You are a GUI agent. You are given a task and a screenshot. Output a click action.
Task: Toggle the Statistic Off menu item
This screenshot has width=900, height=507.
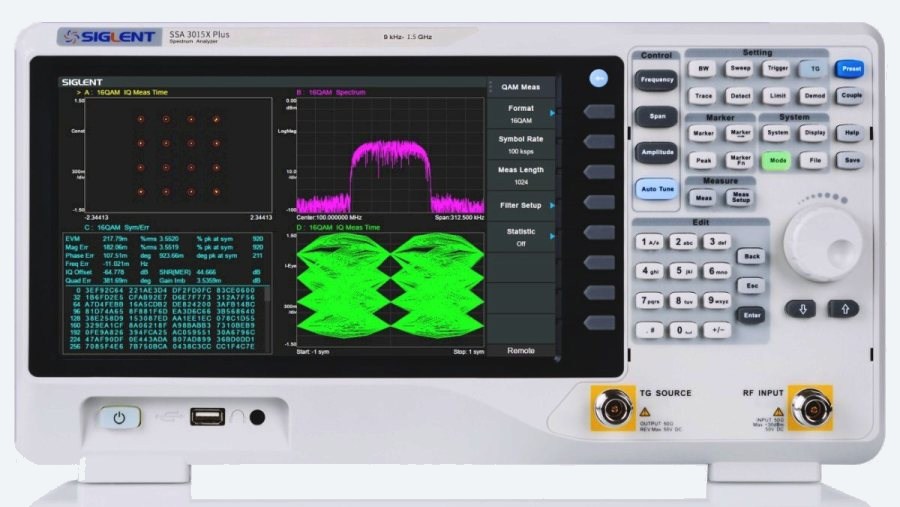(521, 237)
